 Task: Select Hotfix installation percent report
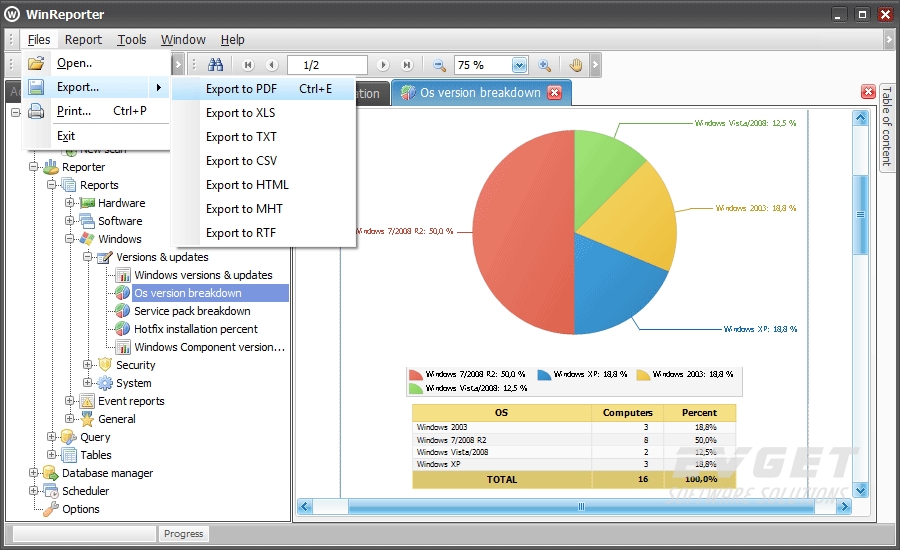coord(196,329)
